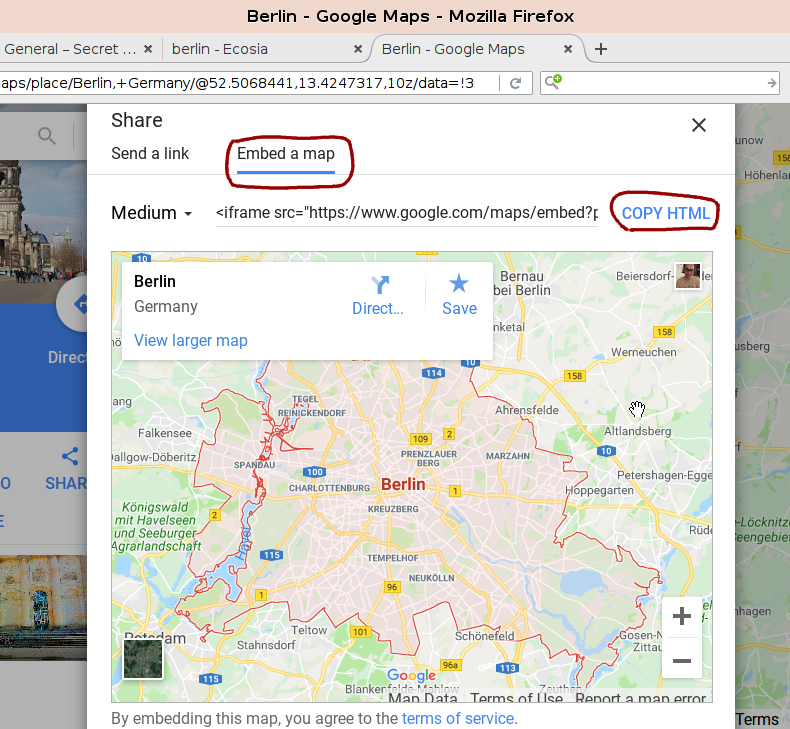Close the Berlin - Google Maps tab
Image resolution: width=790 pixels, height=729 pixels.
click(567, 49)
